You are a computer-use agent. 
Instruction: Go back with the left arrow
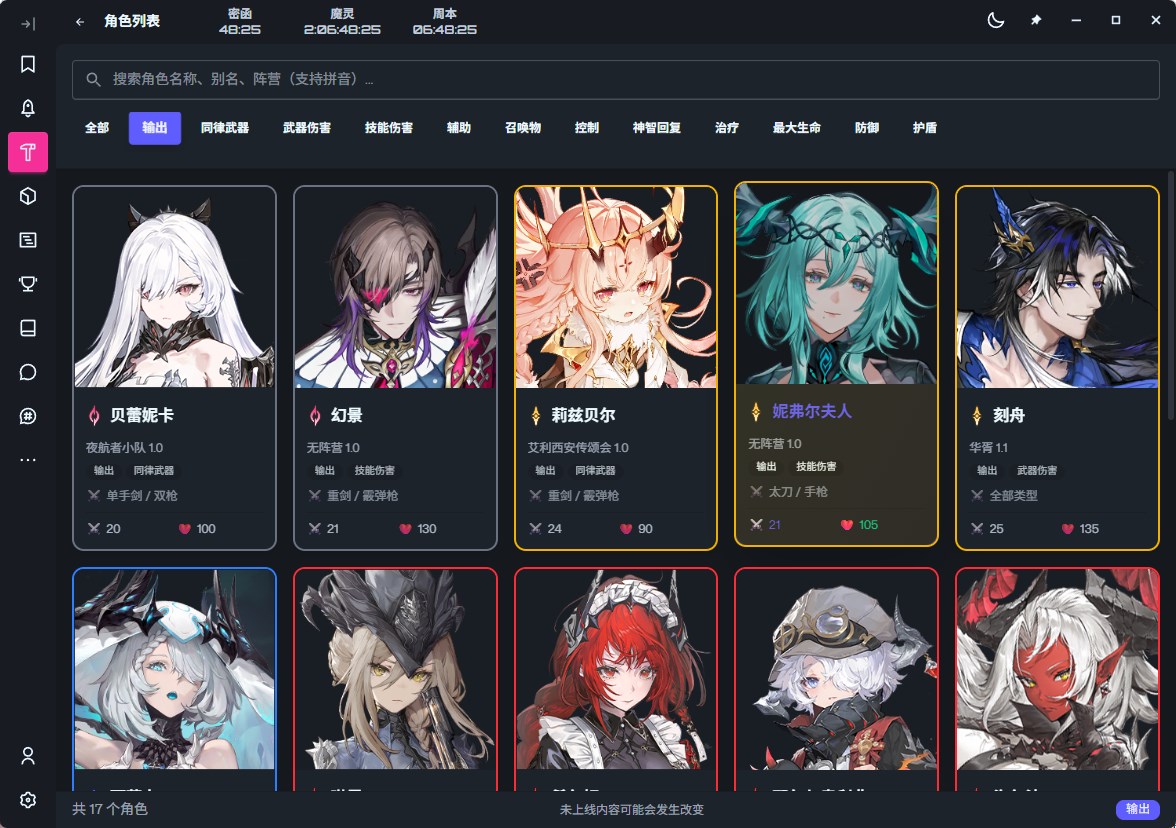(80, 22)
